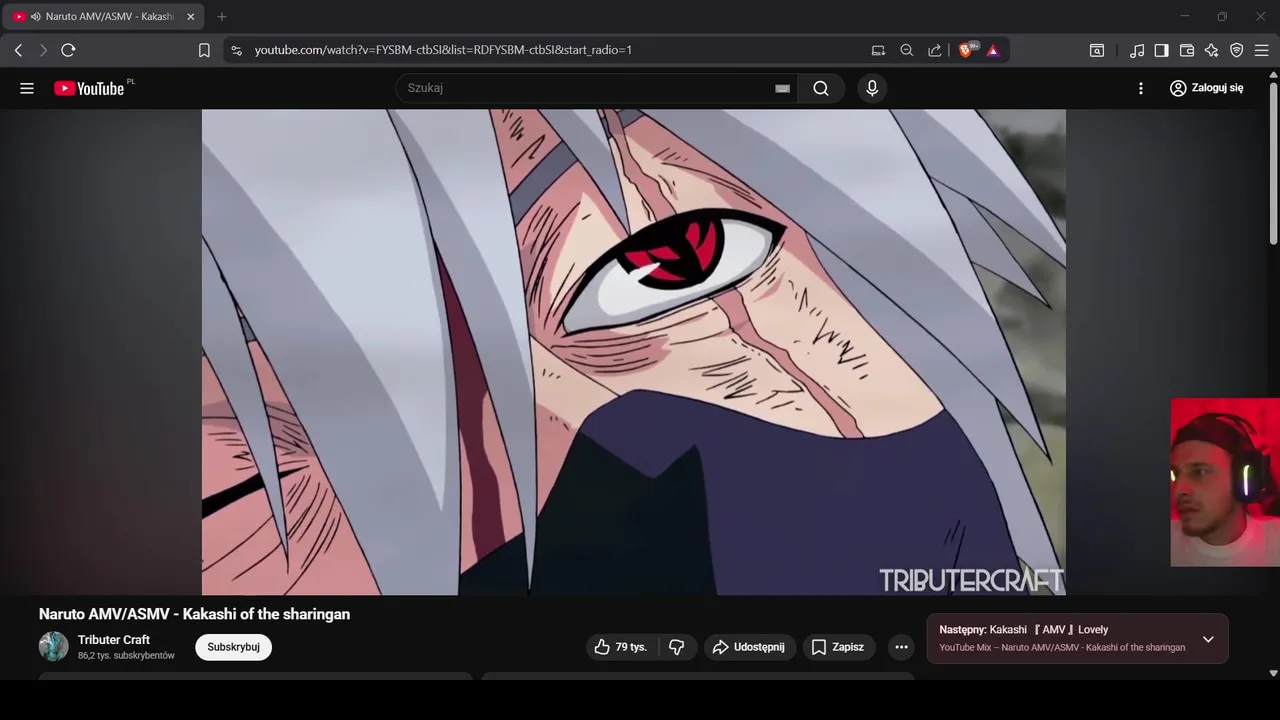Open the YouTube hamburger guide menu
This screenshot has height=720, width=1280.
pyautogui.click(x=27, y=88)
